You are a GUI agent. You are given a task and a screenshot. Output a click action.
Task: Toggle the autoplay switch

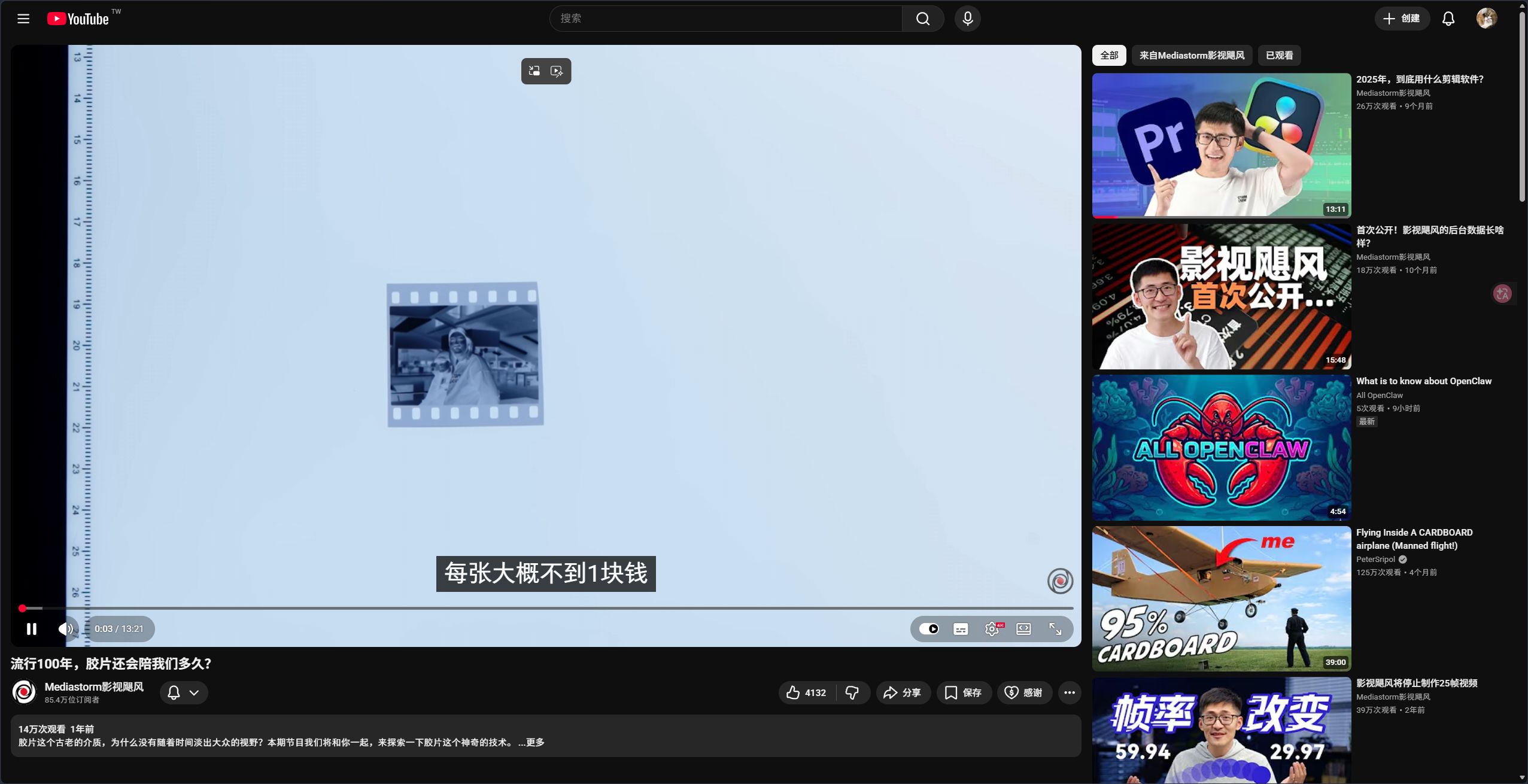(929, 629)
